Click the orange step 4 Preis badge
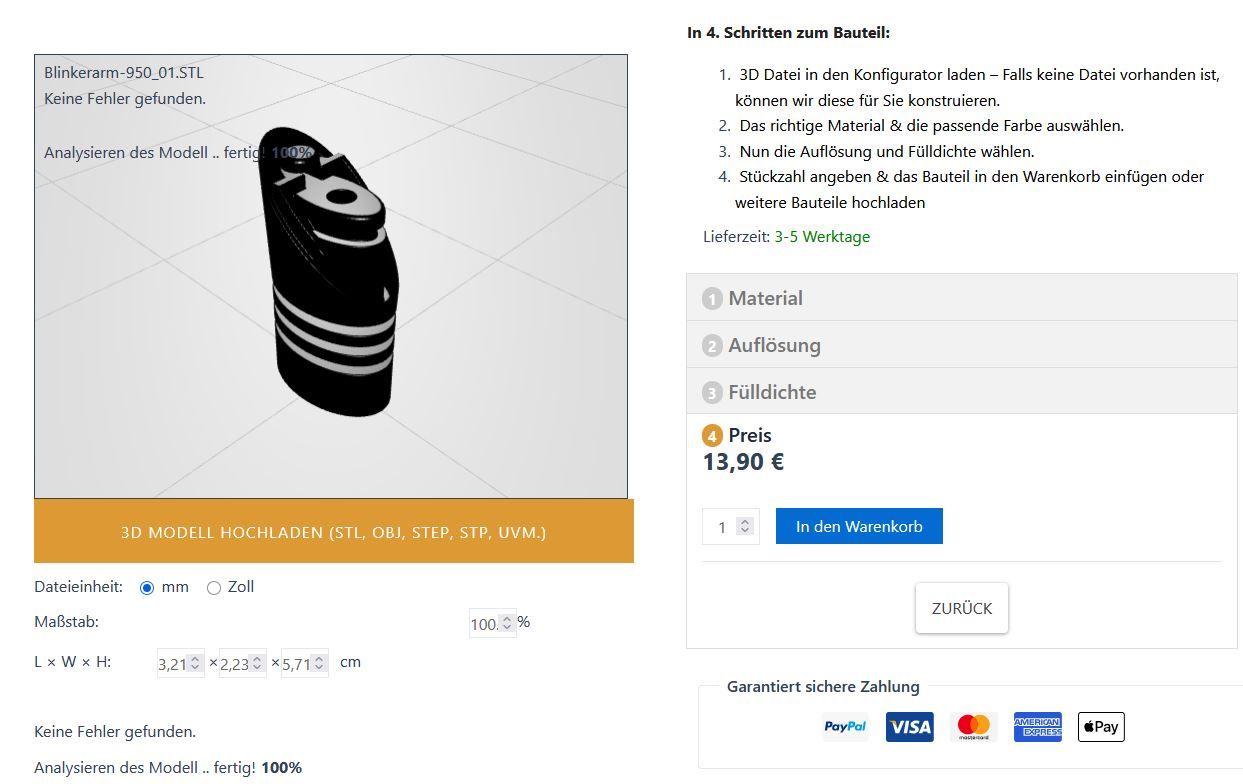1243x784 pixels. (712, 436)
